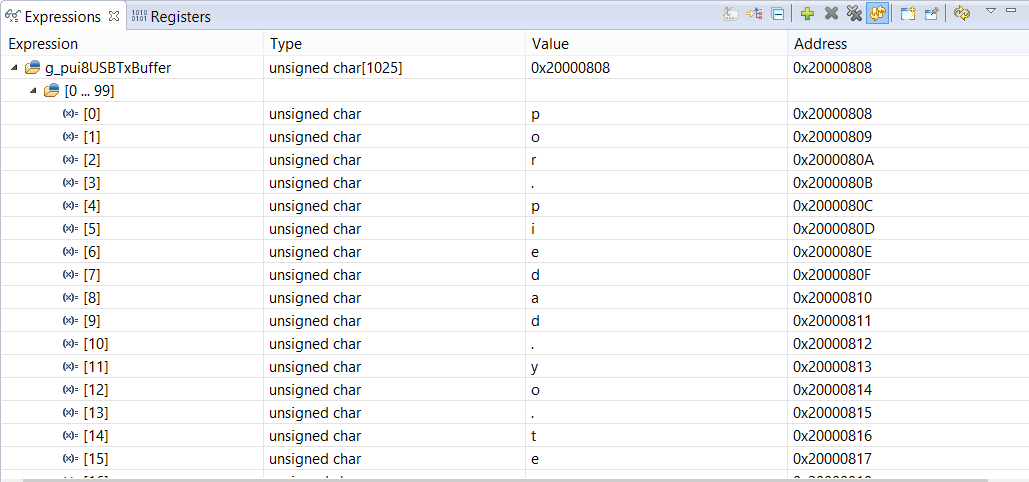Open the View Menu dropdown triangle
The image size is (1029, 482).
pos(991,11)
